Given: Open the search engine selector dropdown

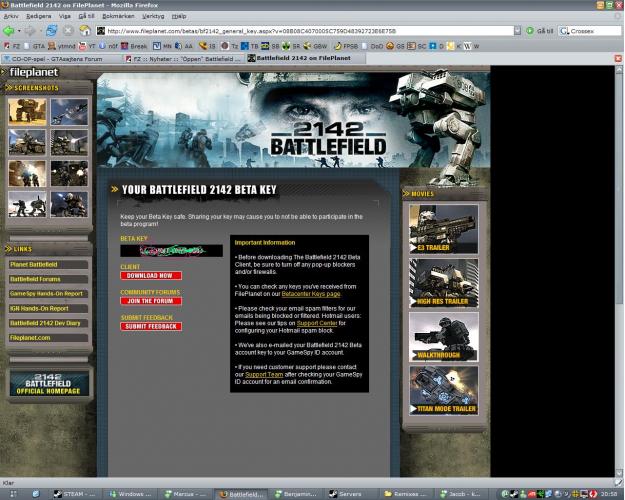Looking at the screenshot, I should click(x=564, y=31).
